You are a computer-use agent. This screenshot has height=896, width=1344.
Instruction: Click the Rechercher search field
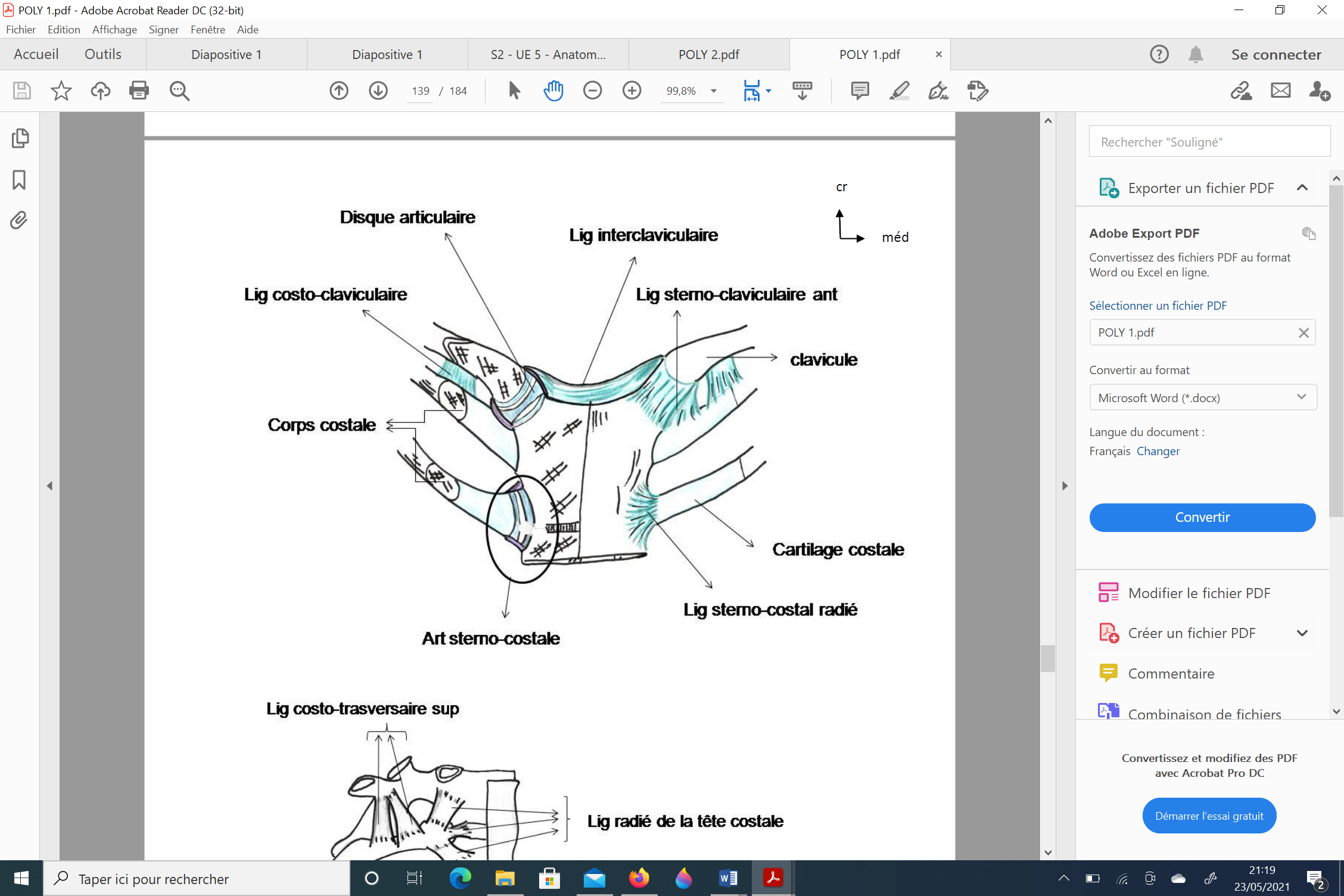click(x=1209, y=142)
